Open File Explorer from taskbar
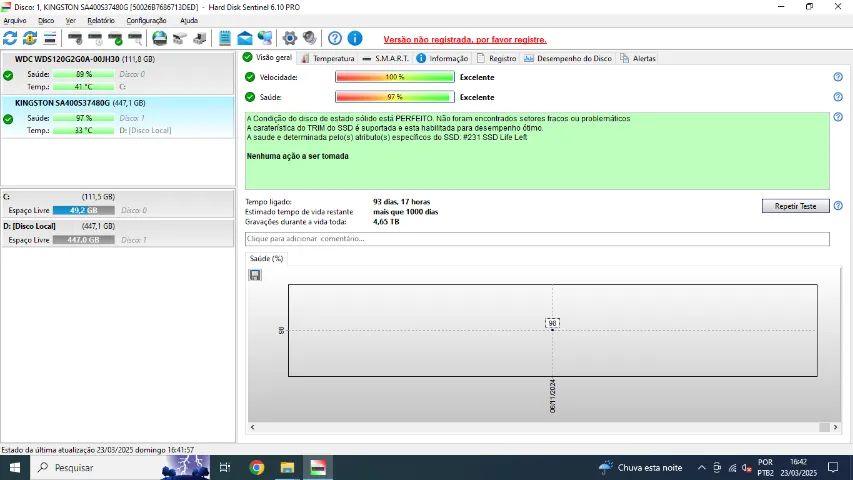 click(x=287, y=467)
